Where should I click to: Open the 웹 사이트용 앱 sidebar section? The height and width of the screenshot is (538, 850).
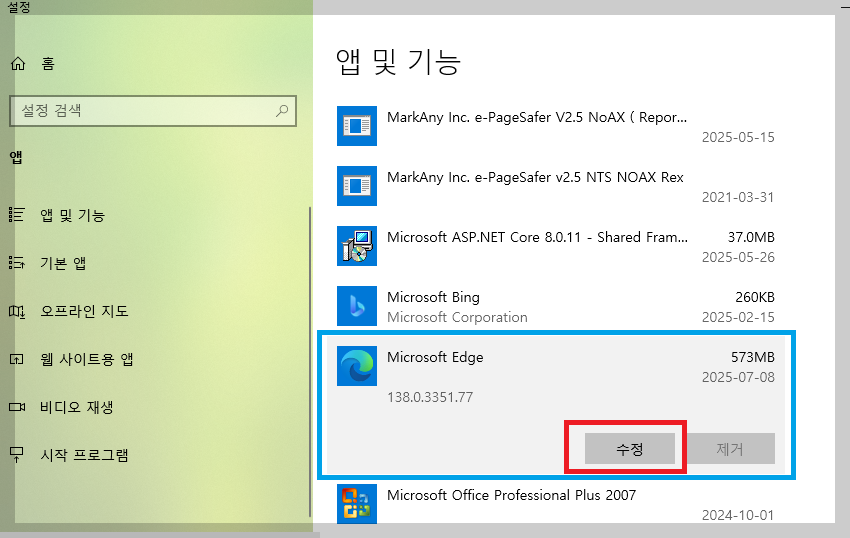click(x=87, y=359)
